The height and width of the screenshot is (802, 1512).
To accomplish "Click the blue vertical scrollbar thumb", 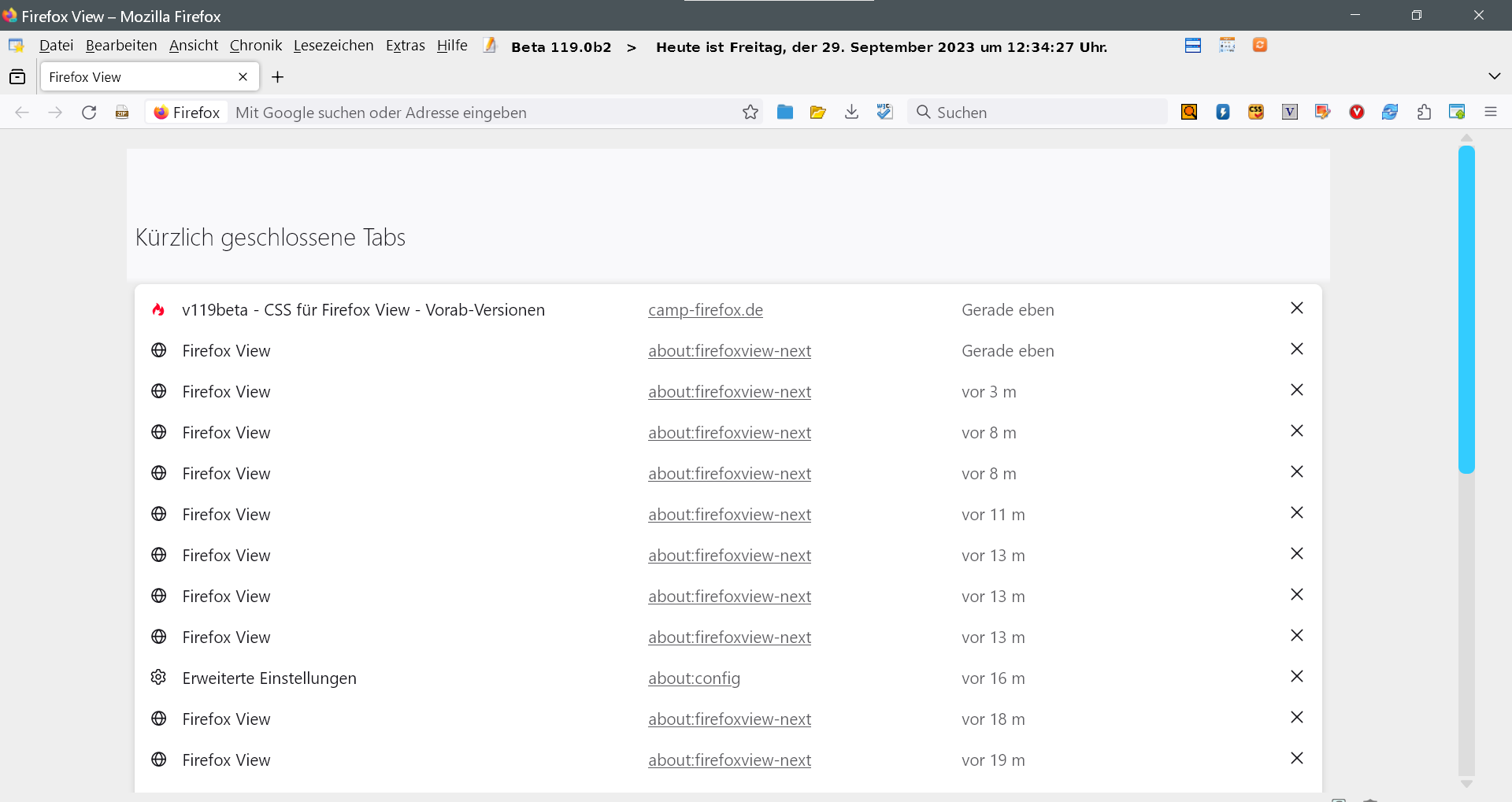I will tap(1466, 309).
